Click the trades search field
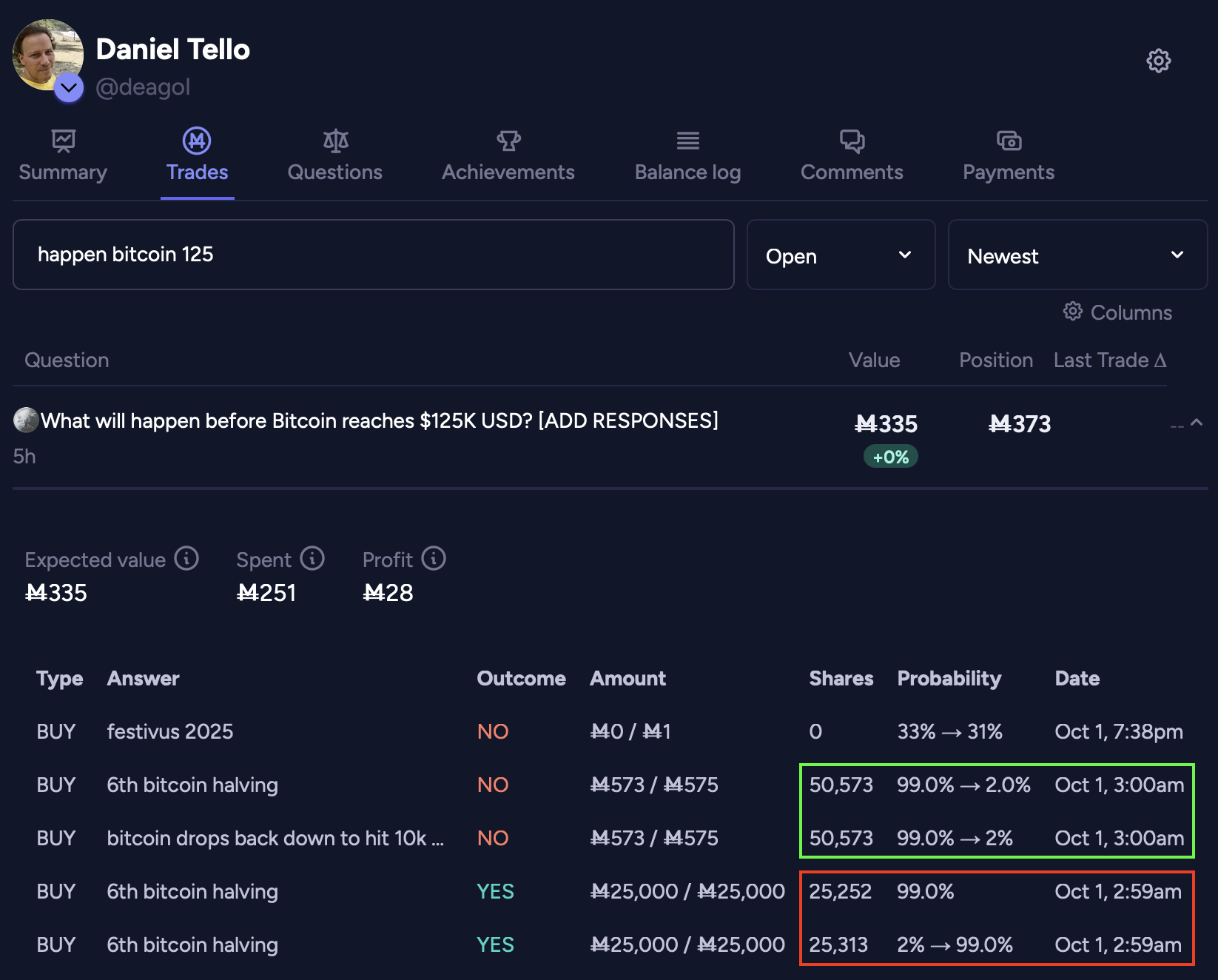1218x980 pixels. [x=374, y=255]
